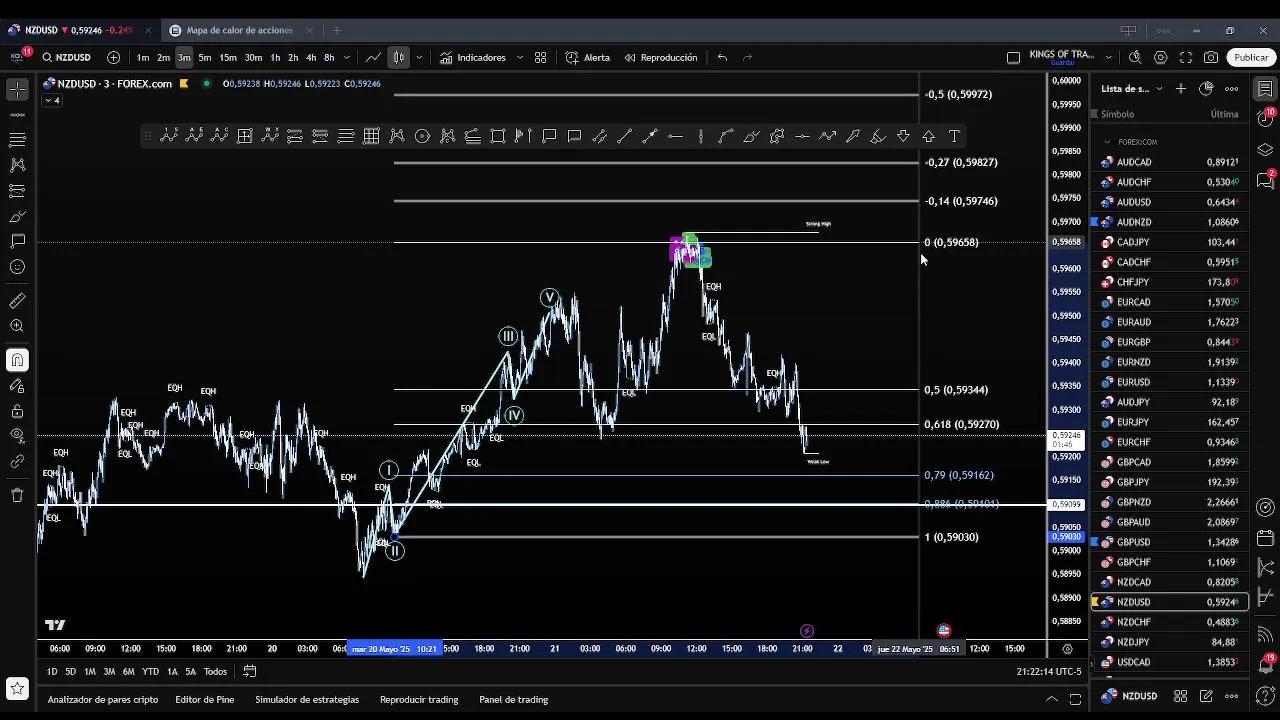Select EURUSD in the watchlist
This screenshot has height=720, width=1280.
click(1133, 382)
